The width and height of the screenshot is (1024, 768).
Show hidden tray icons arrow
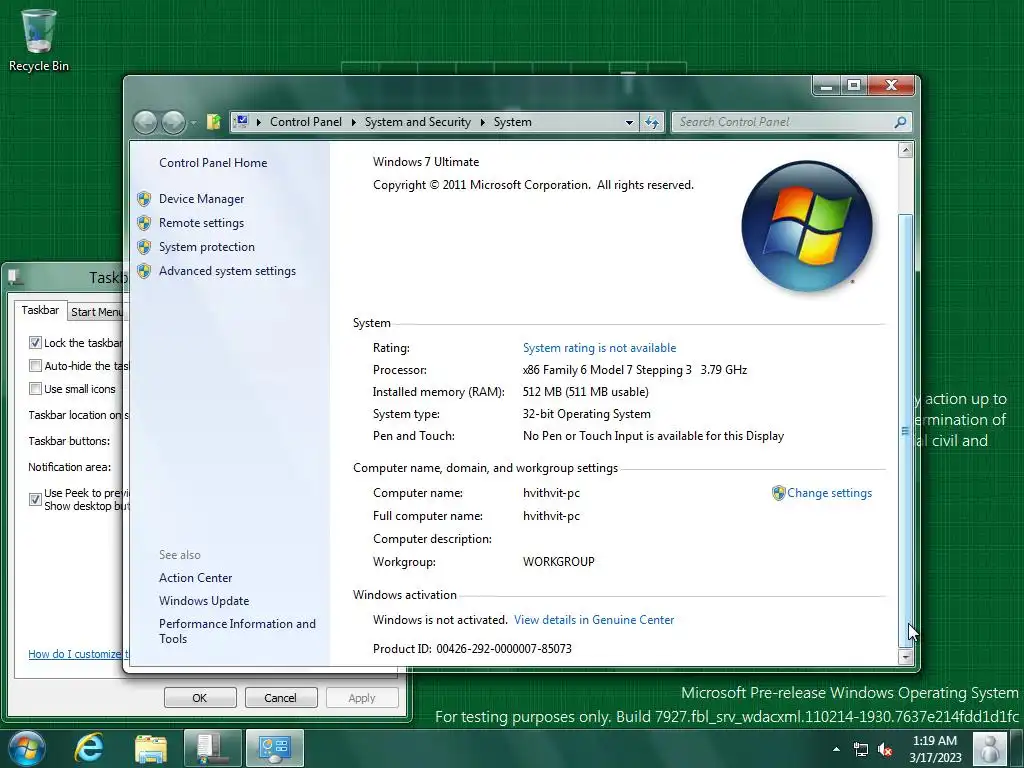tap(836, 749)
